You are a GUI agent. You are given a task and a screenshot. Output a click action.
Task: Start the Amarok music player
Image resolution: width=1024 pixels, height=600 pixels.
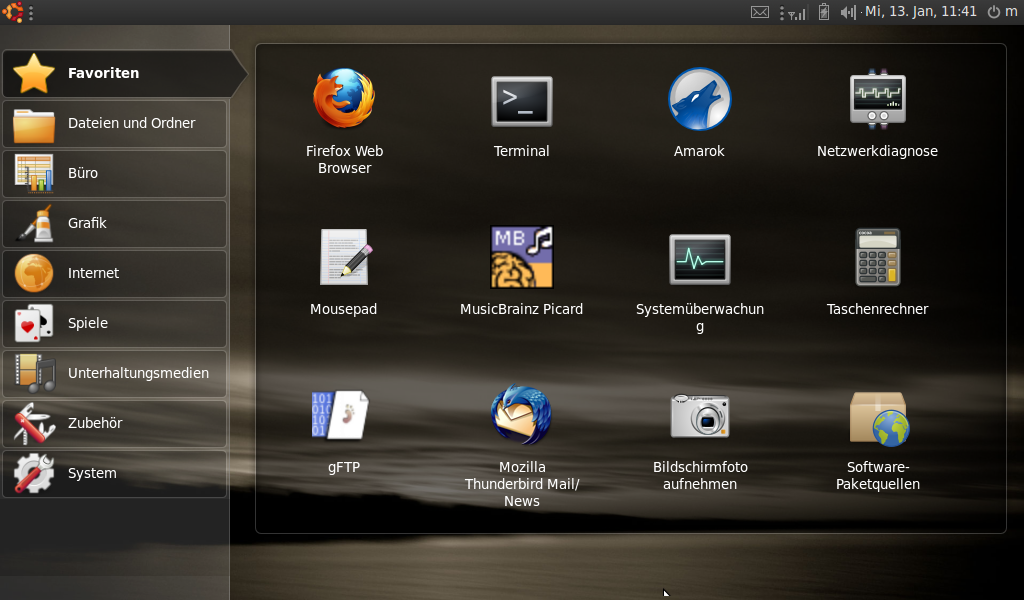(699, 113)
